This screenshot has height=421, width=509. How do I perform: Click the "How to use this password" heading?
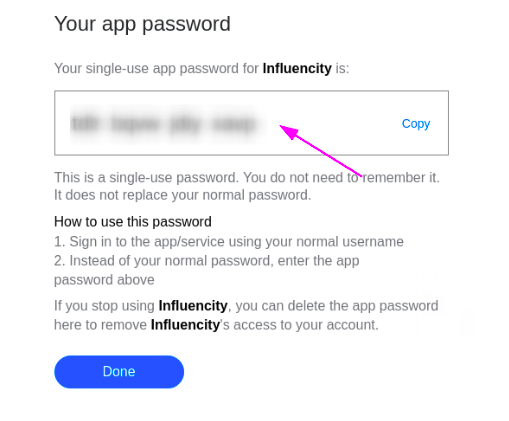(x=133, y=222)
